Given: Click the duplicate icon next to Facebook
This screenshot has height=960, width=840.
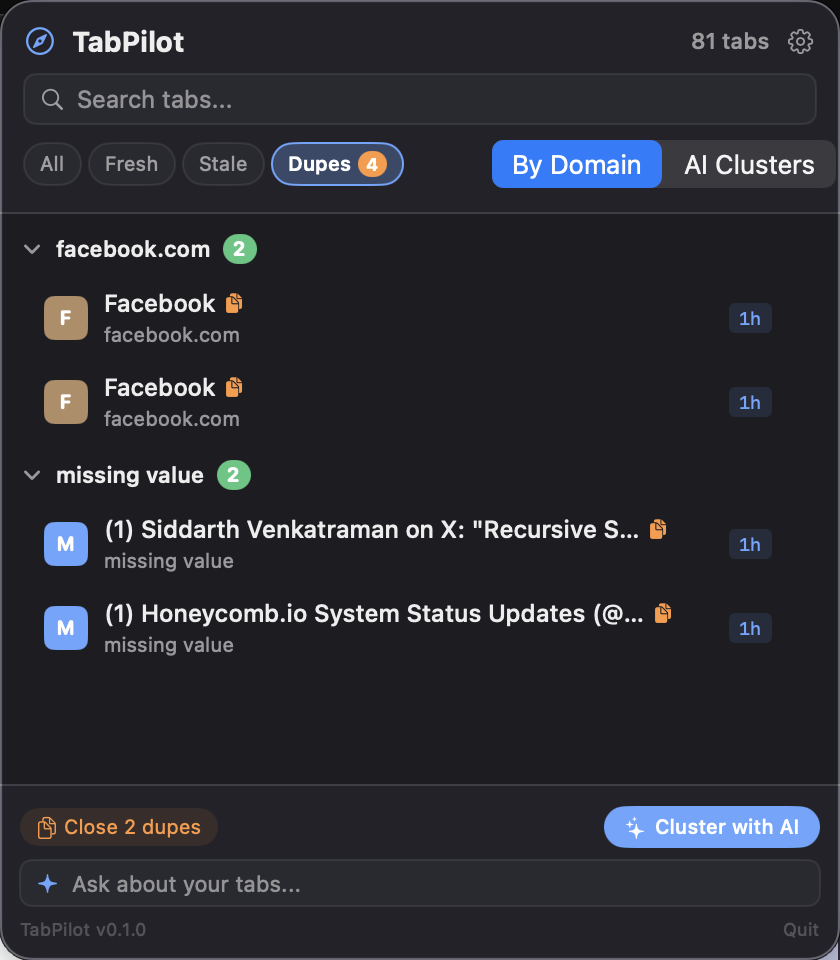Looking at the screenshot, I should [233, 302].
